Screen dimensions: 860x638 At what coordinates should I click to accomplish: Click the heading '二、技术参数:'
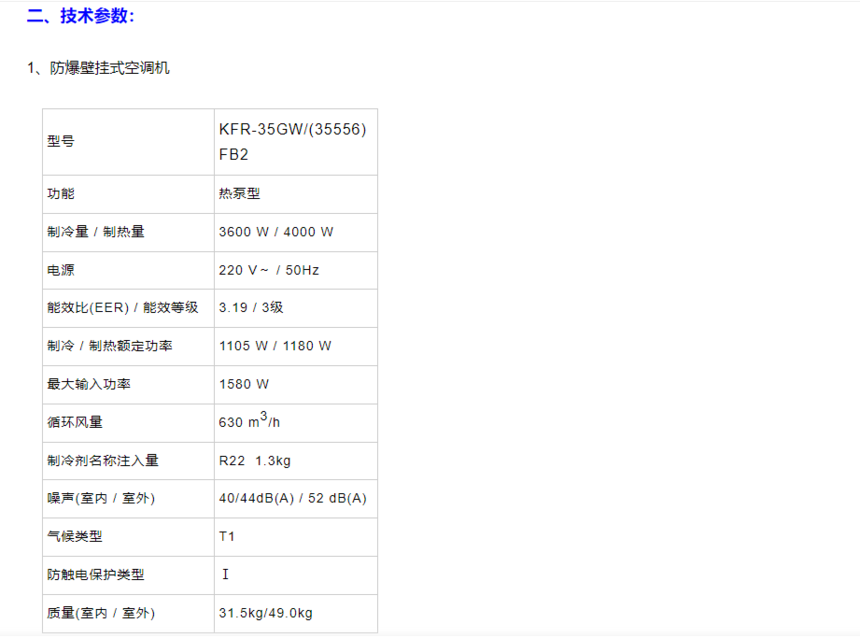point(81,16)
